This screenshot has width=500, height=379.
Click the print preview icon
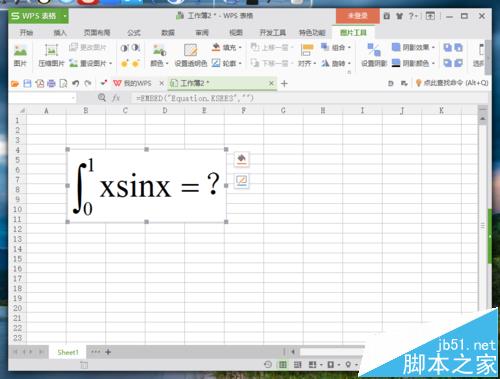[63, 83]
